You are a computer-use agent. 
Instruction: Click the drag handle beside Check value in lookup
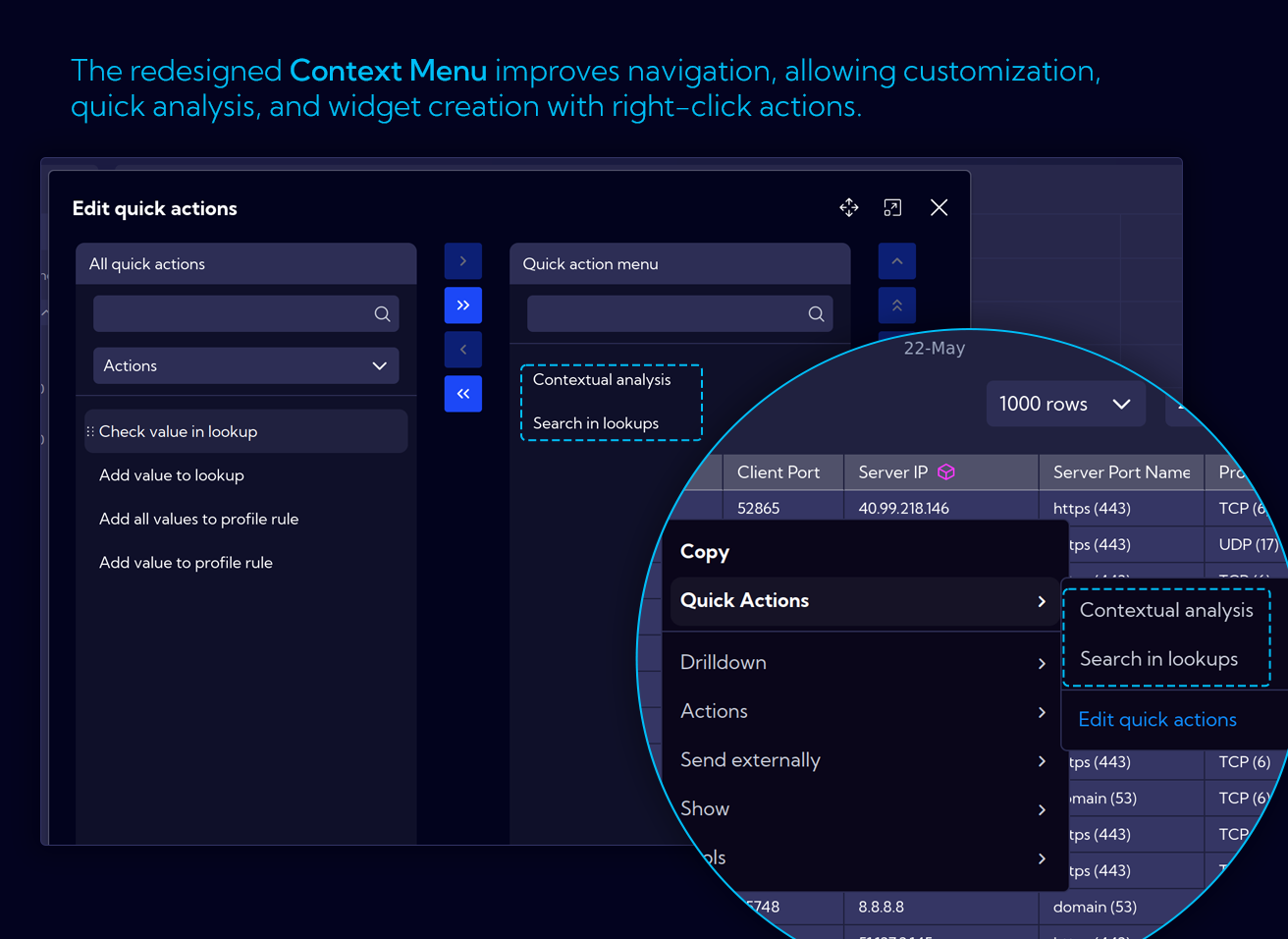point(90,432)
